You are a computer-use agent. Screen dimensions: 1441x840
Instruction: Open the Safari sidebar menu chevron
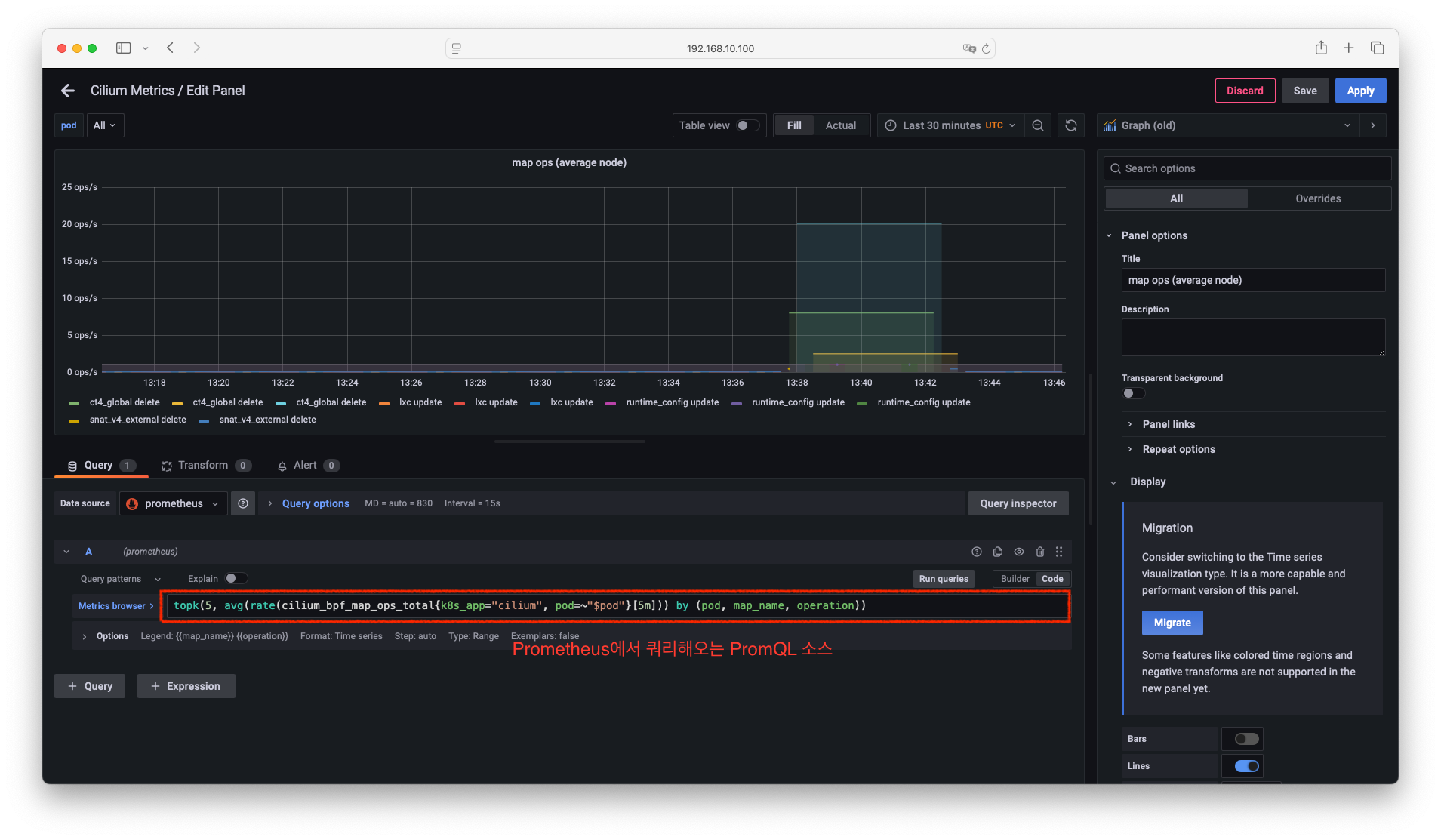(x=145, y=48)
